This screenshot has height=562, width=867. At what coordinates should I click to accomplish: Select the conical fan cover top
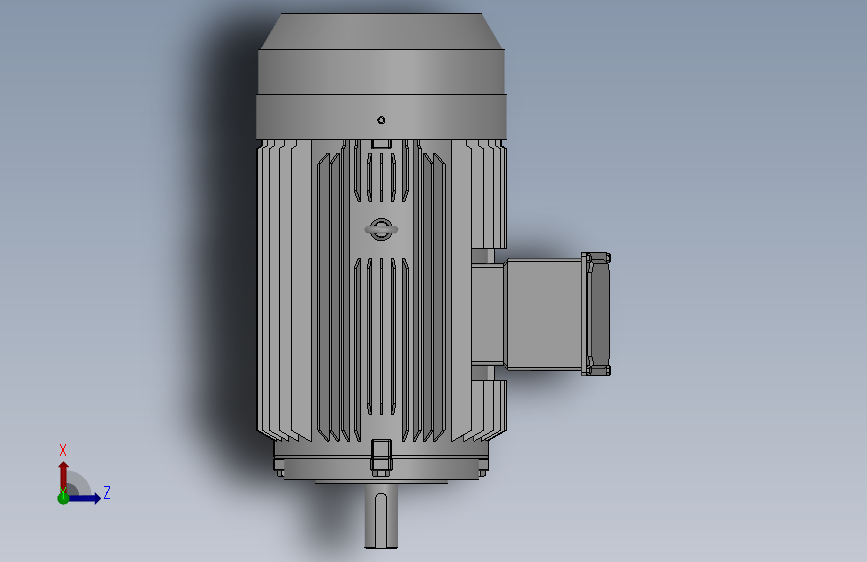coord(382,31)
